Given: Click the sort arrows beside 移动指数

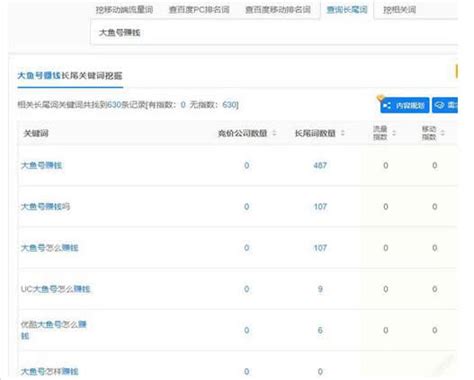Looking at the screenshot, I should pyautogui.click(x=443, y=133).
